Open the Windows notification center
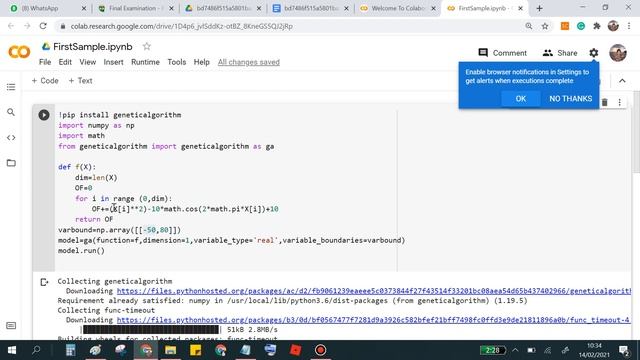 (624, 350)
